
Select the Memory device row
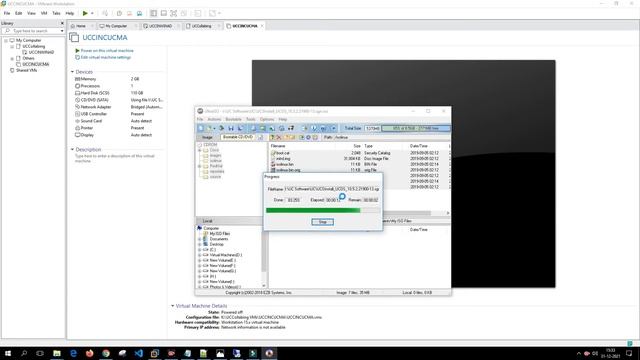[118, 79]
